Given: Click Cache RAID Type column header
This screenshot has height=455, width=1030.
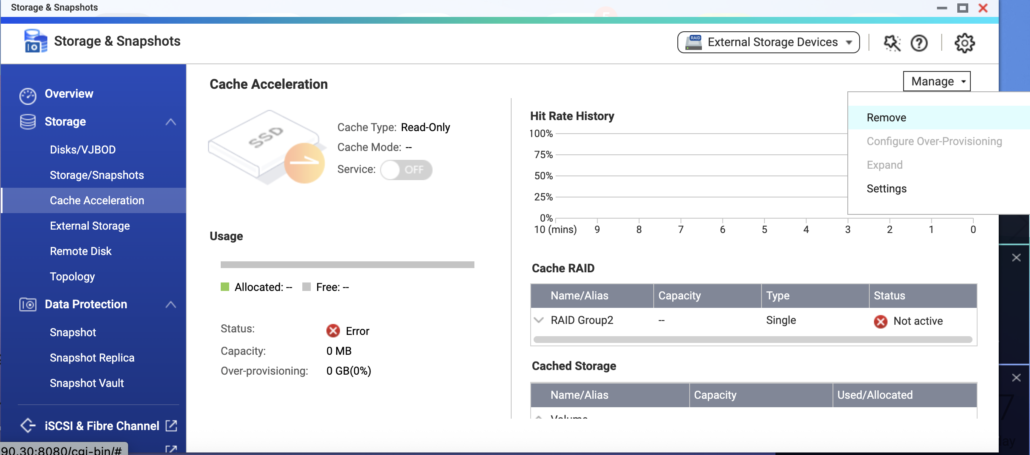Looking at the screenshot, I should [x=815, y=295].
